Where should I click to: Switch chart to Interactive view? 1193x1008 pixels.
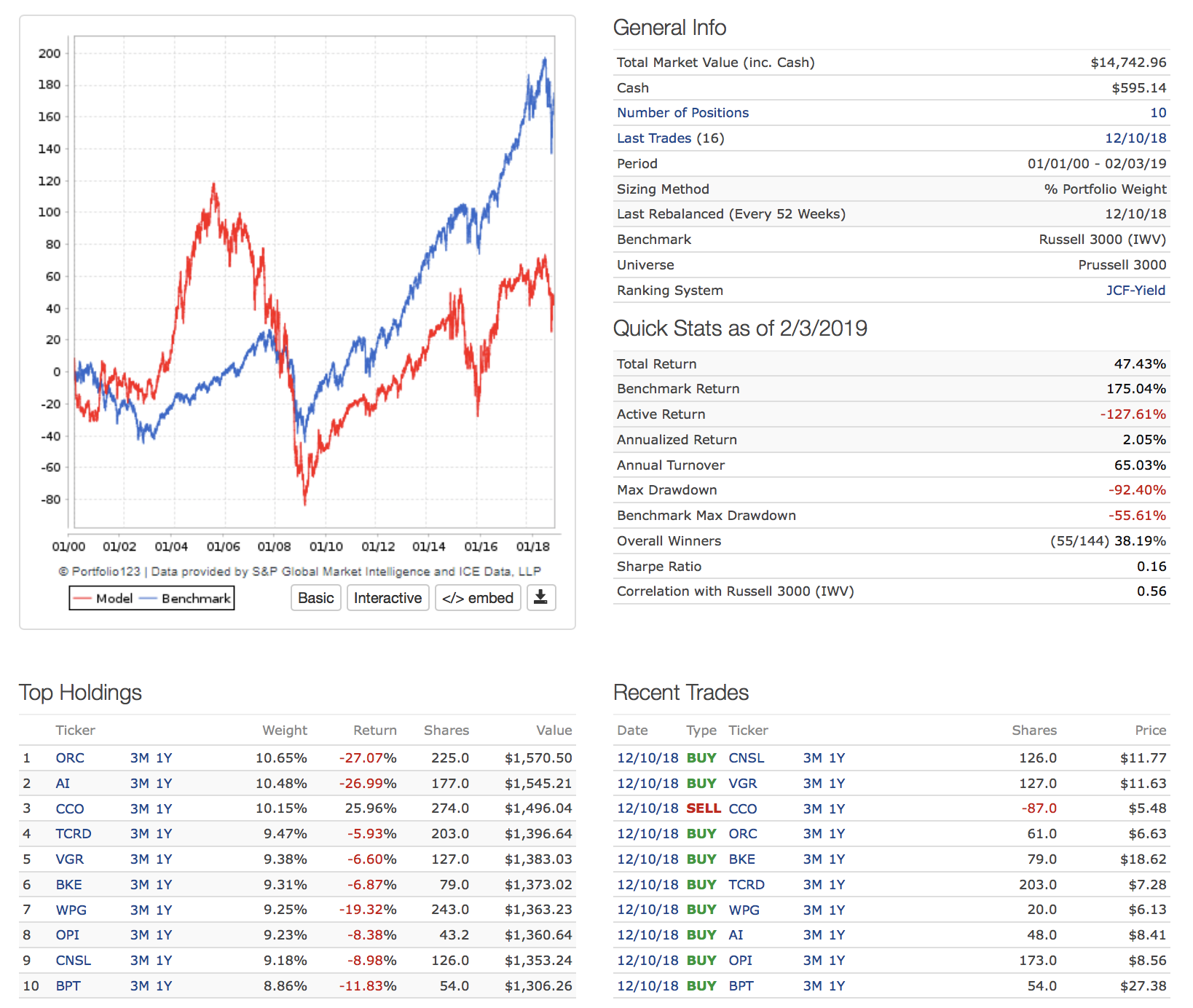pos(387,598)
